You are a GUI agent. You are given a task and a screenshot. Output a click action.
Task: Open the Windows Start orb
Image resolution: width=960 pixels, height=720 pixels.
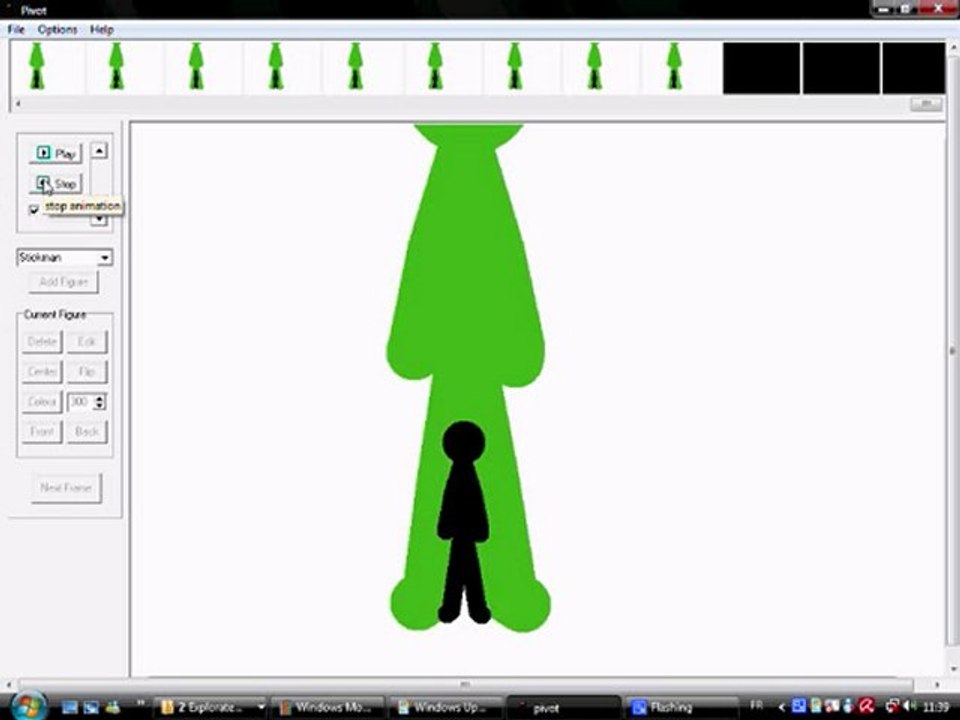coord(27,705)
